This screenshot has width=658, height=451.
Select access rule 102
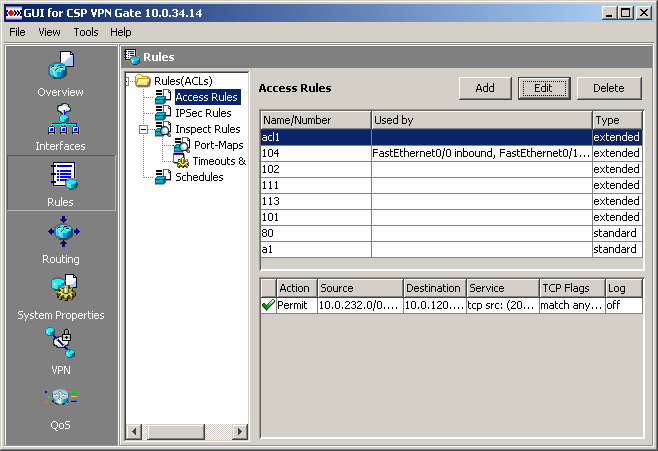(x=451, y=169)
